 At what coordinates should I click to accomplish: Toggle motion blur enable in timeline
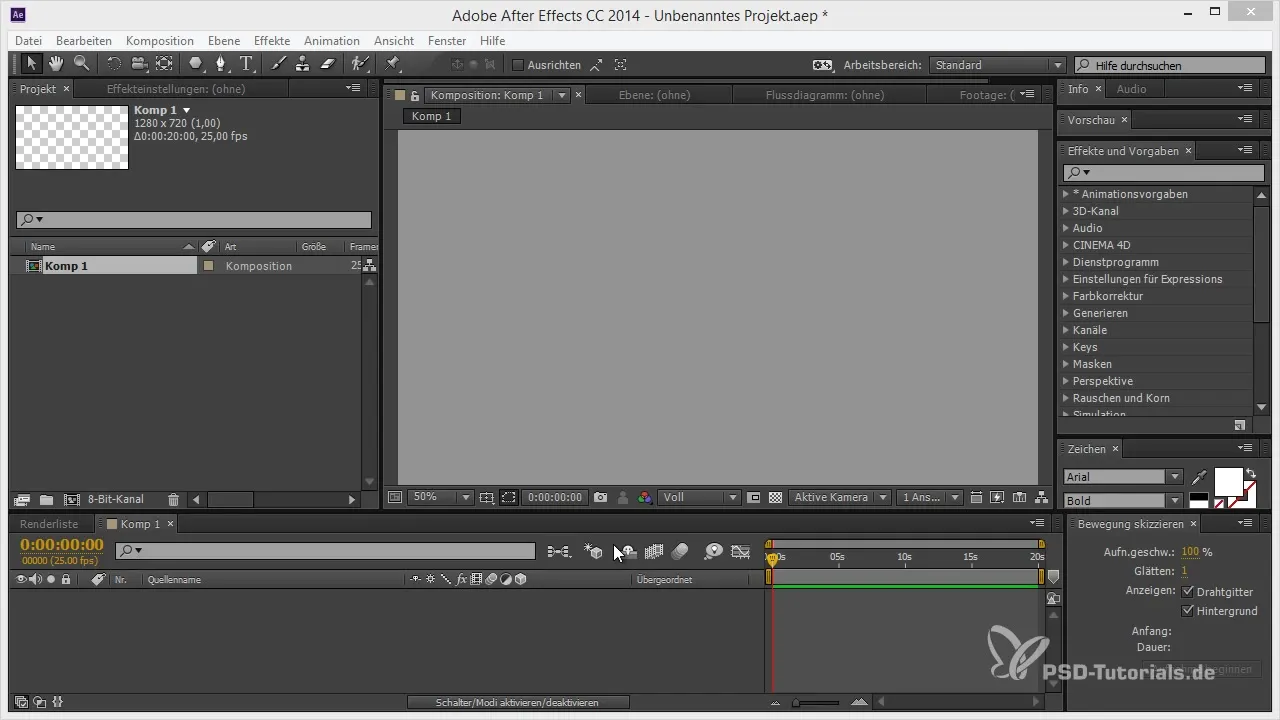tap(681, 551)
